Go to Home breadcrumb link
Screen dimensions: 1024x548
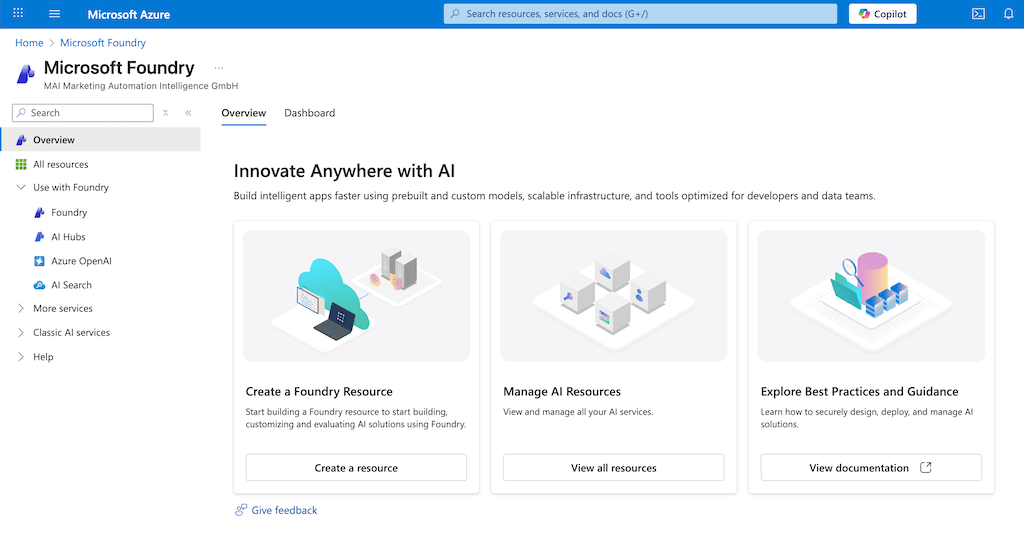tap(29, 43)
